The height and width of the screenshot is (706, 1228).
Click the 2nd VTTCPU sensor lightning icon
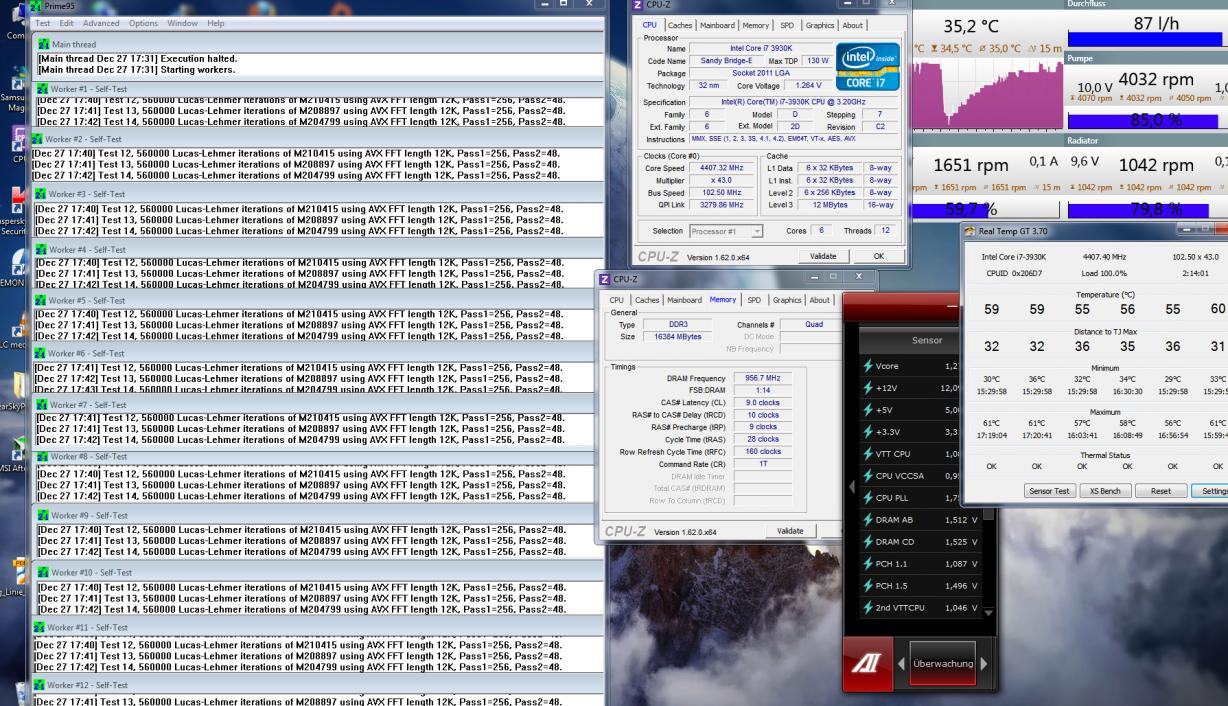(x=866, y=608)
